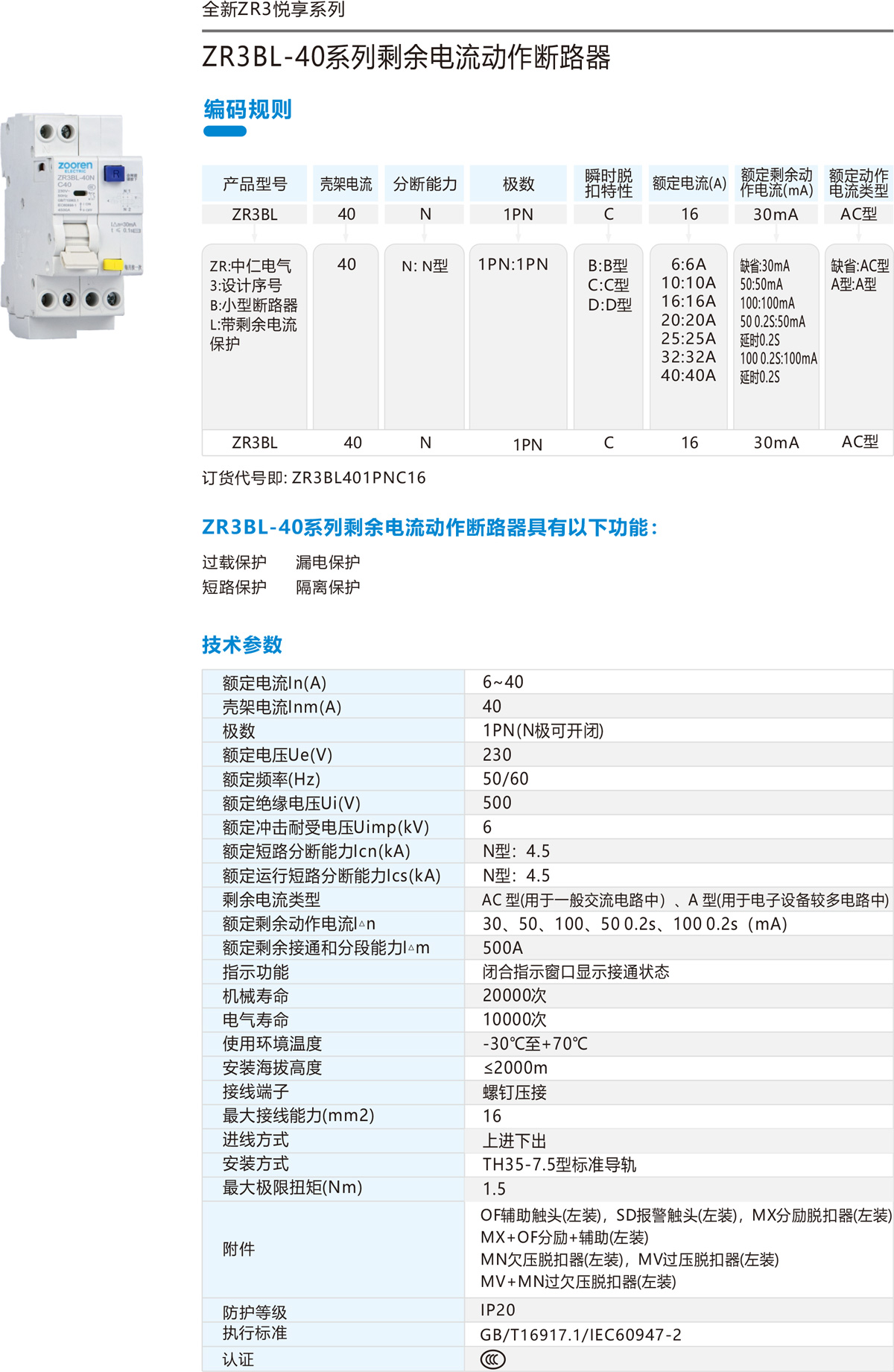Click the '1PN(N极可开闭)' poles value
This screenshot has height=1372, width=894.
tap(543, 730)
